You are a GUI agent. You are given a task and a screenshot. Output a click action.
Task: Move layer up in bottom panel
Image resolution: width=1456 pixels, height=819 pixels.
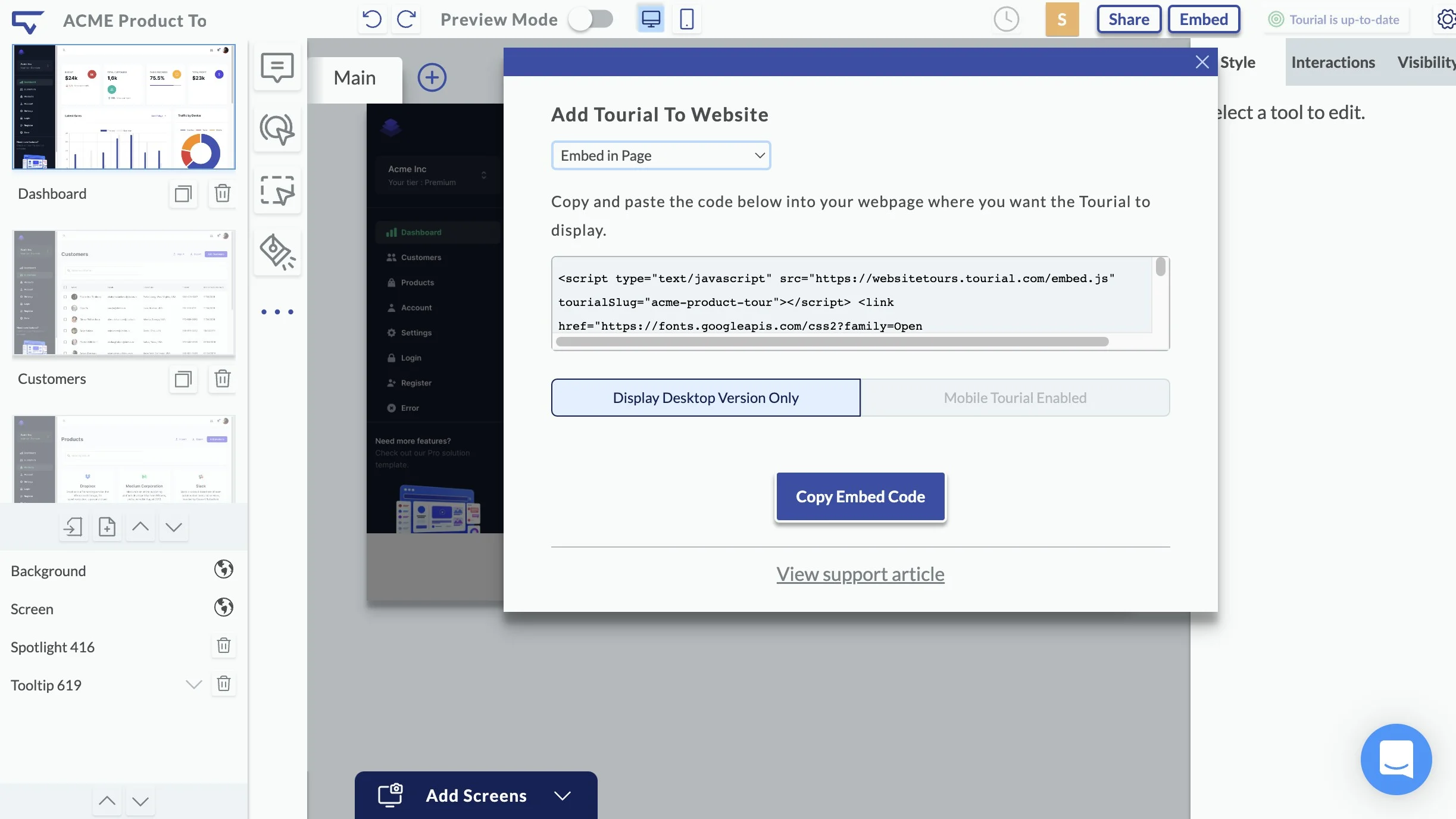[107, 801]
